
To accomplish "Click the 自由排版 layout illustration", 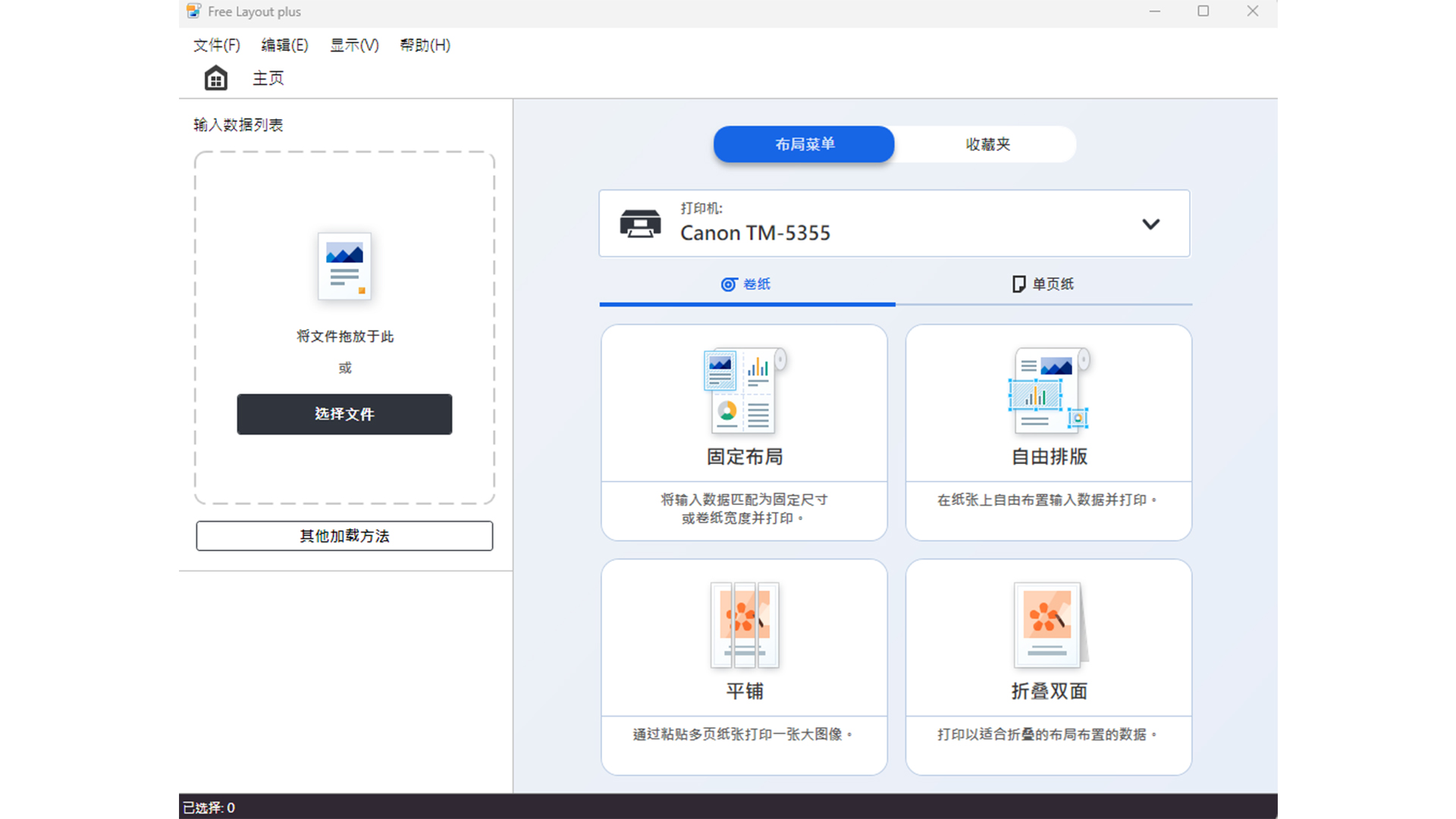I will coord(1050,391).
